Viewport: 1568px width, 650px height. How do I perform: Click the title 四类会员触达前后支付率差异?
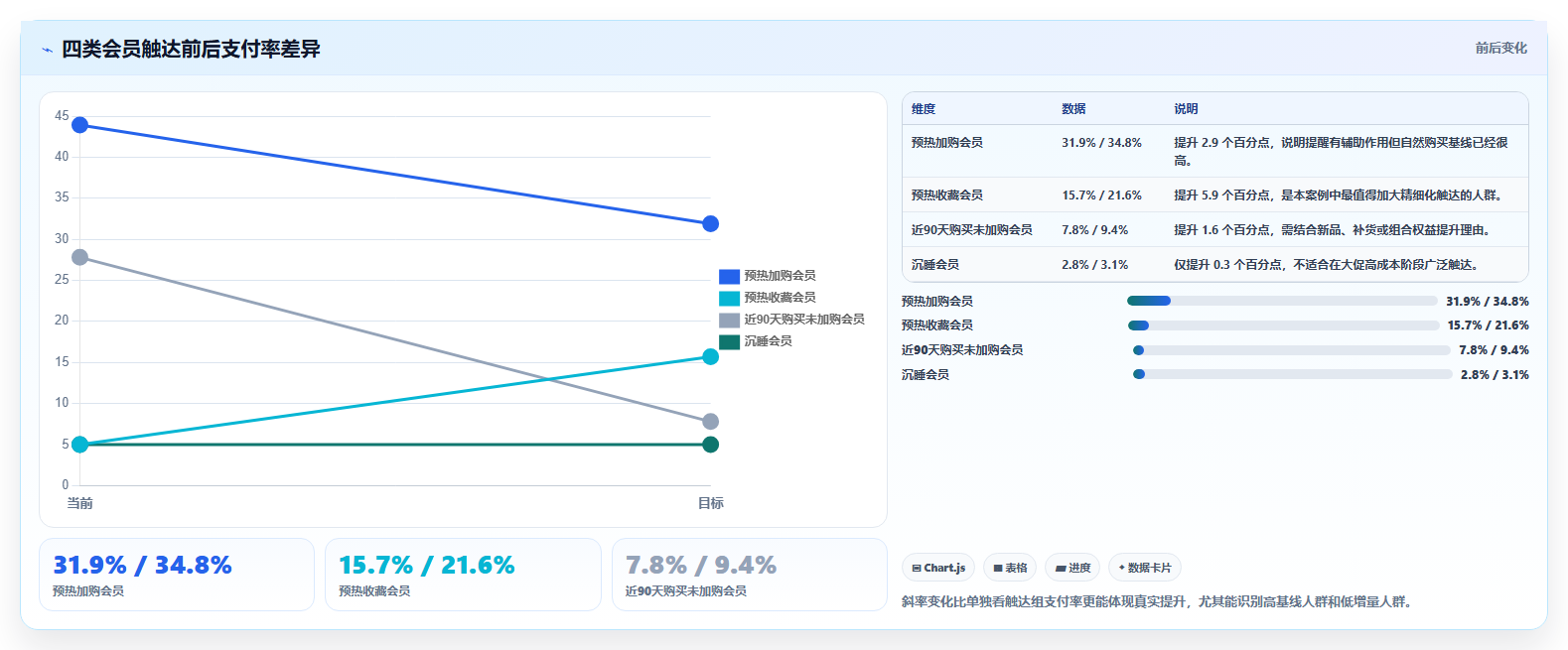coord(191,50)
